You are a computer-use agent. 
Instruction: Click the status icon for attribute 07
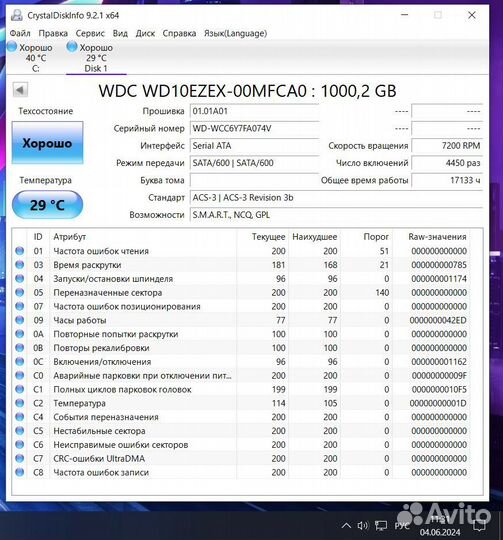tap(20, 306)
